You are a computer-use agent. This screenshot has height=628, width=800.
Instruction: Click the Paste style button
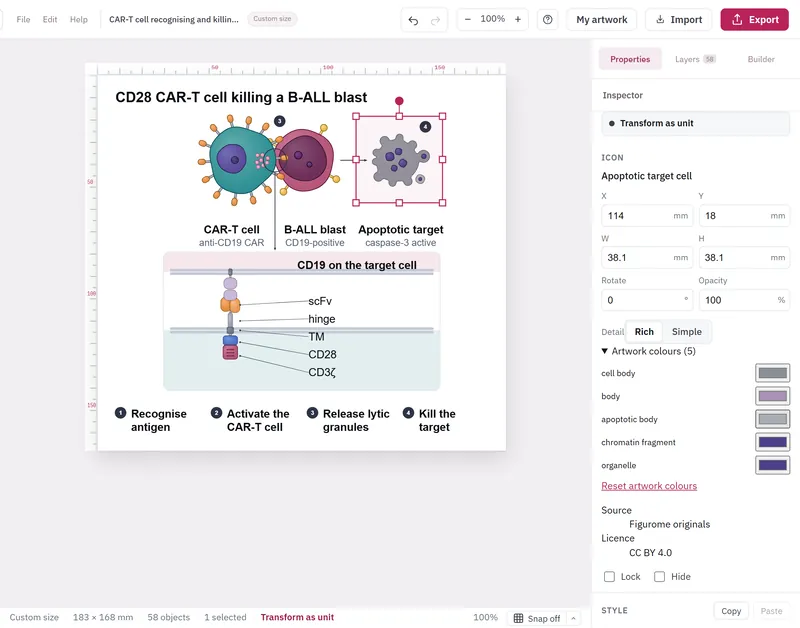point(771,611)
